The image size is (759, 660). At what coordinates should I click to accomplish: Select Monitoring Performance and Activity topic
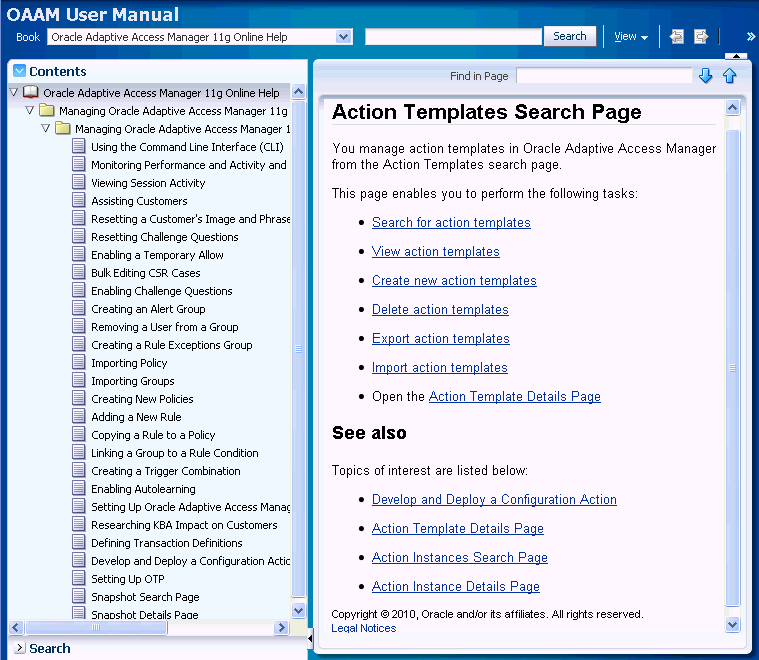click(189, 165)
